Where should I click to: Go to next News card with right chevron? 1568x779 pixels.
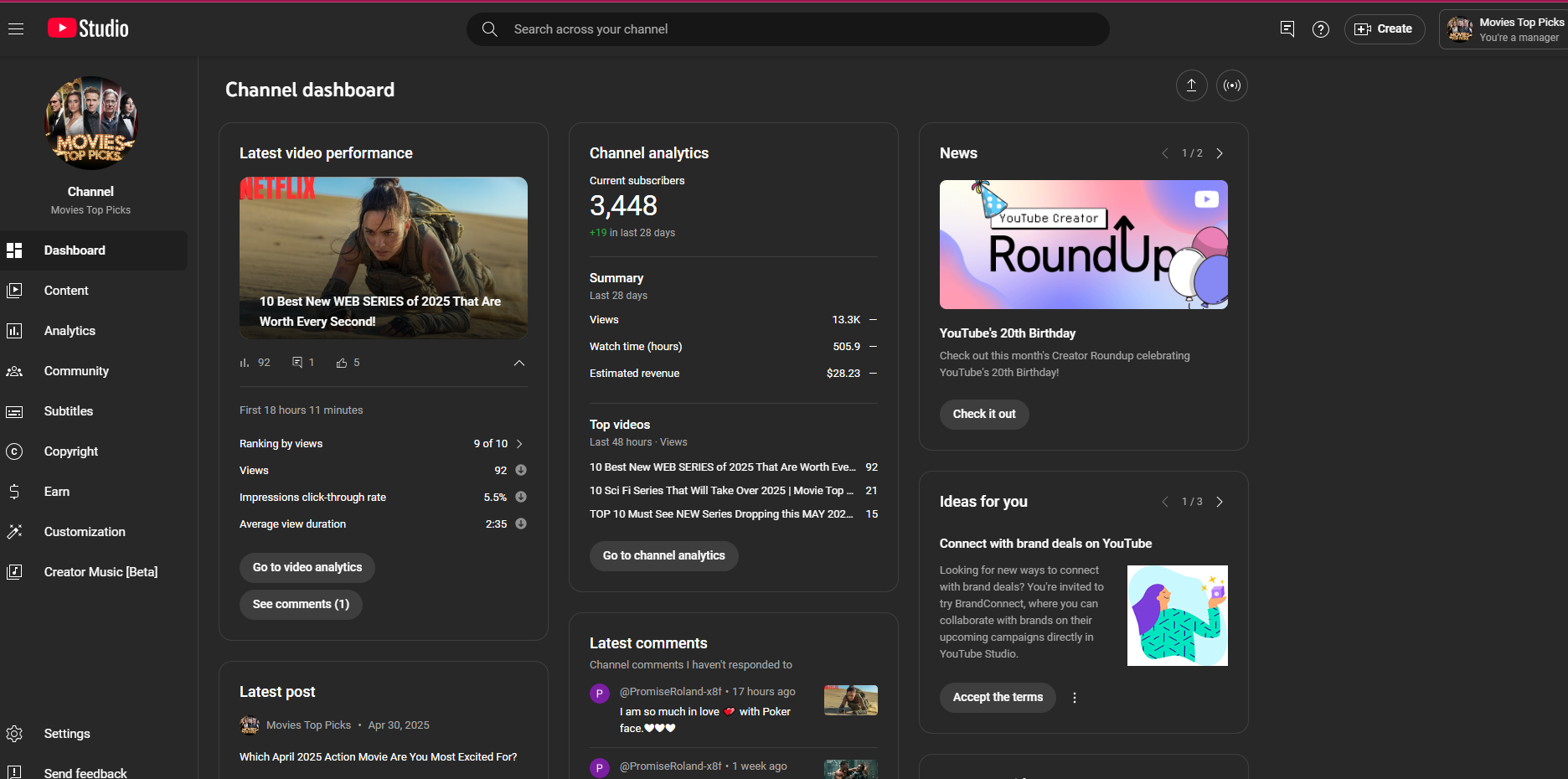point(1220,153)
